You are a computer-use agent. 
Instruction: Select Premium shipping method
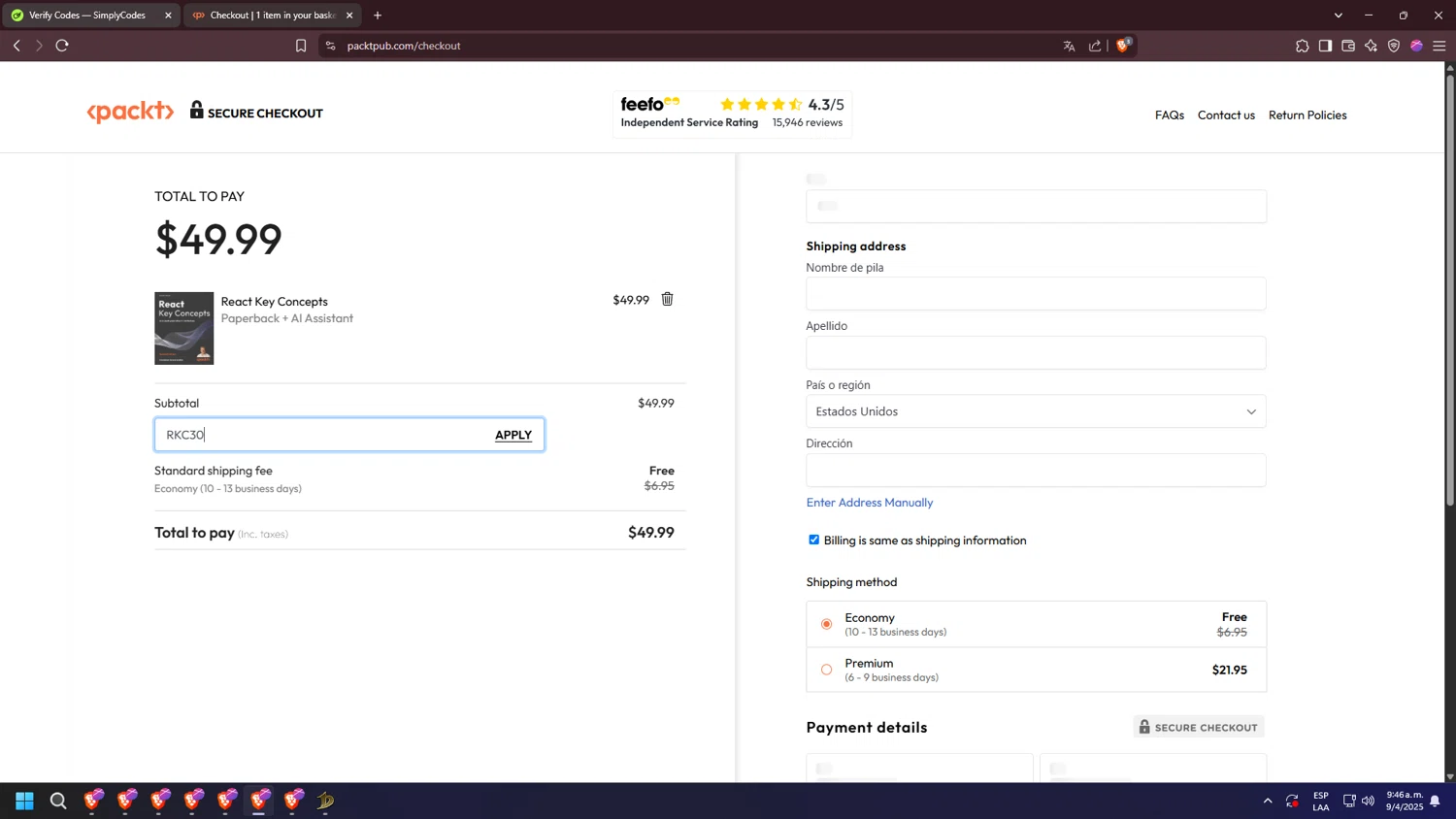(827, 670)
